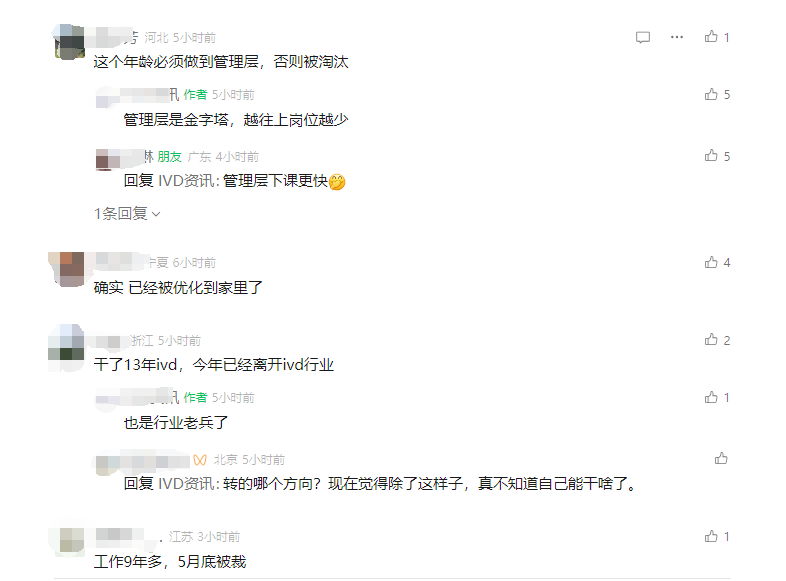786x581 pixels.
Task: Open avatar of the Zhejiang commenter
Action: pos(66,348)
